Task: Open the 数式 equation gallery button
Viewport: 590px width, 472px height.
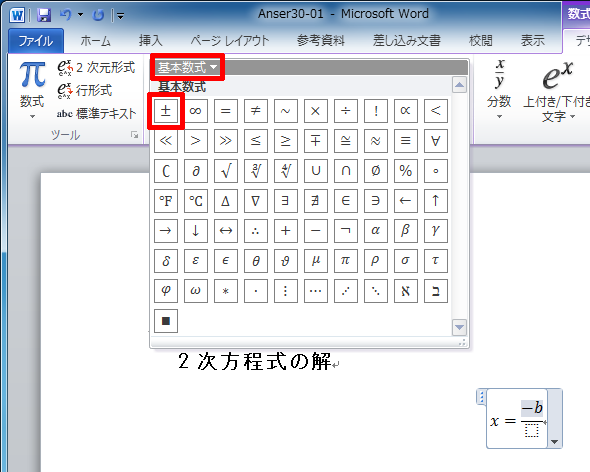Action: [x=32, y=89]
